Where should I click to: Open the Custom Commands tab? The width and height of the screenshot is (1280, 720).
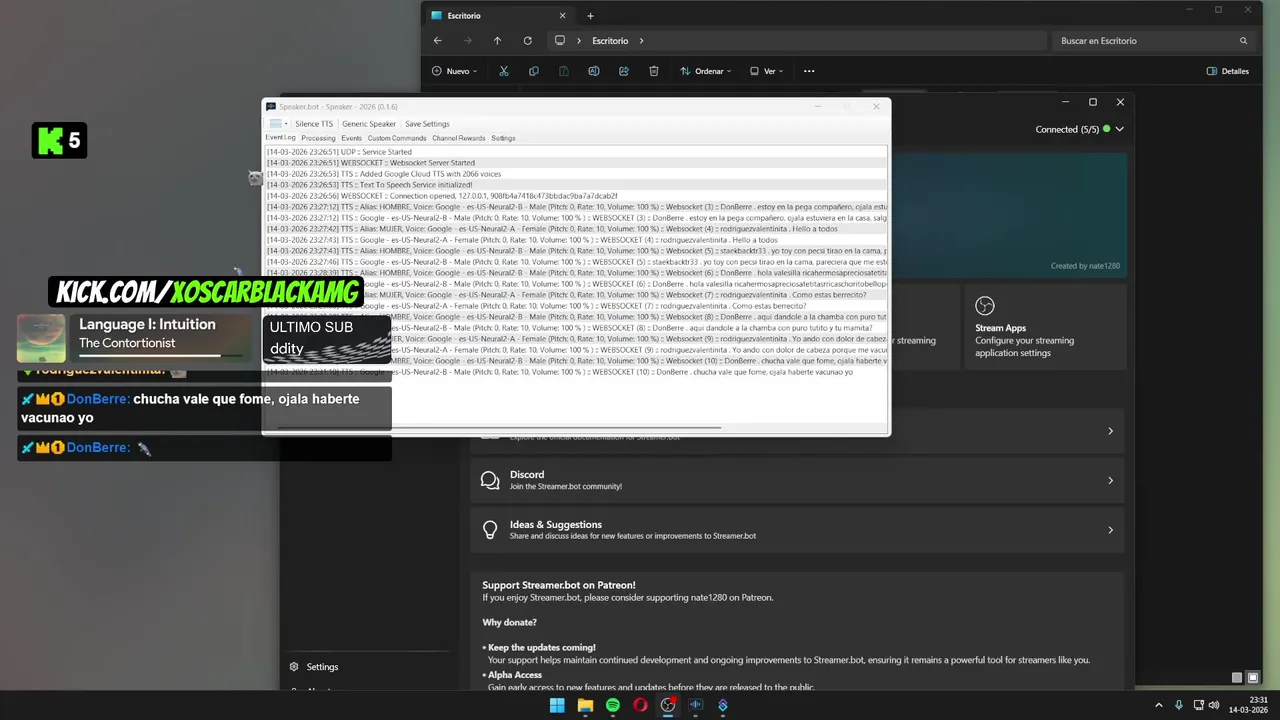[x=397, y=138]
